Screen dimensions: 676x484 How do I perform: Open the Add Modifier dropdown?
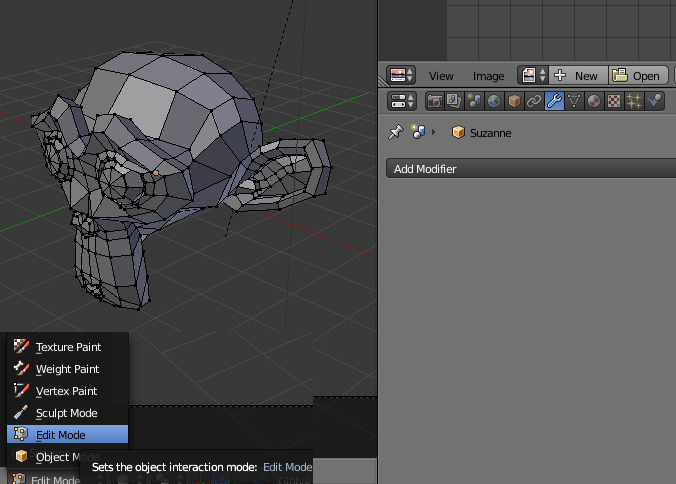click(531, 169)
